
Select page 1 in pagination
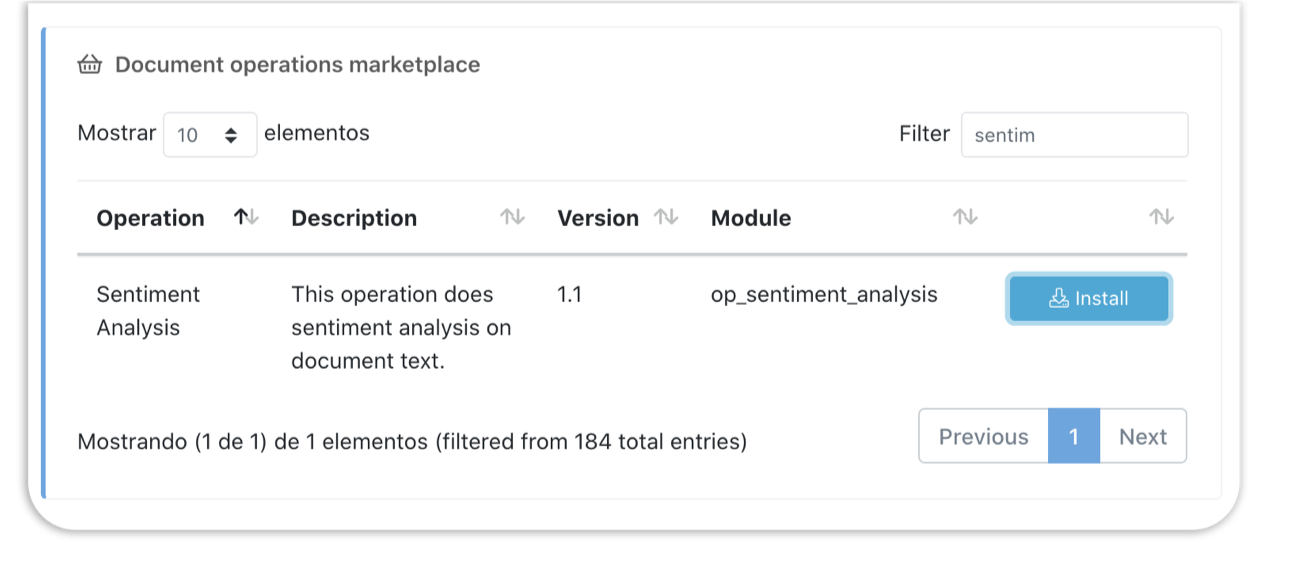(1074, 436)
